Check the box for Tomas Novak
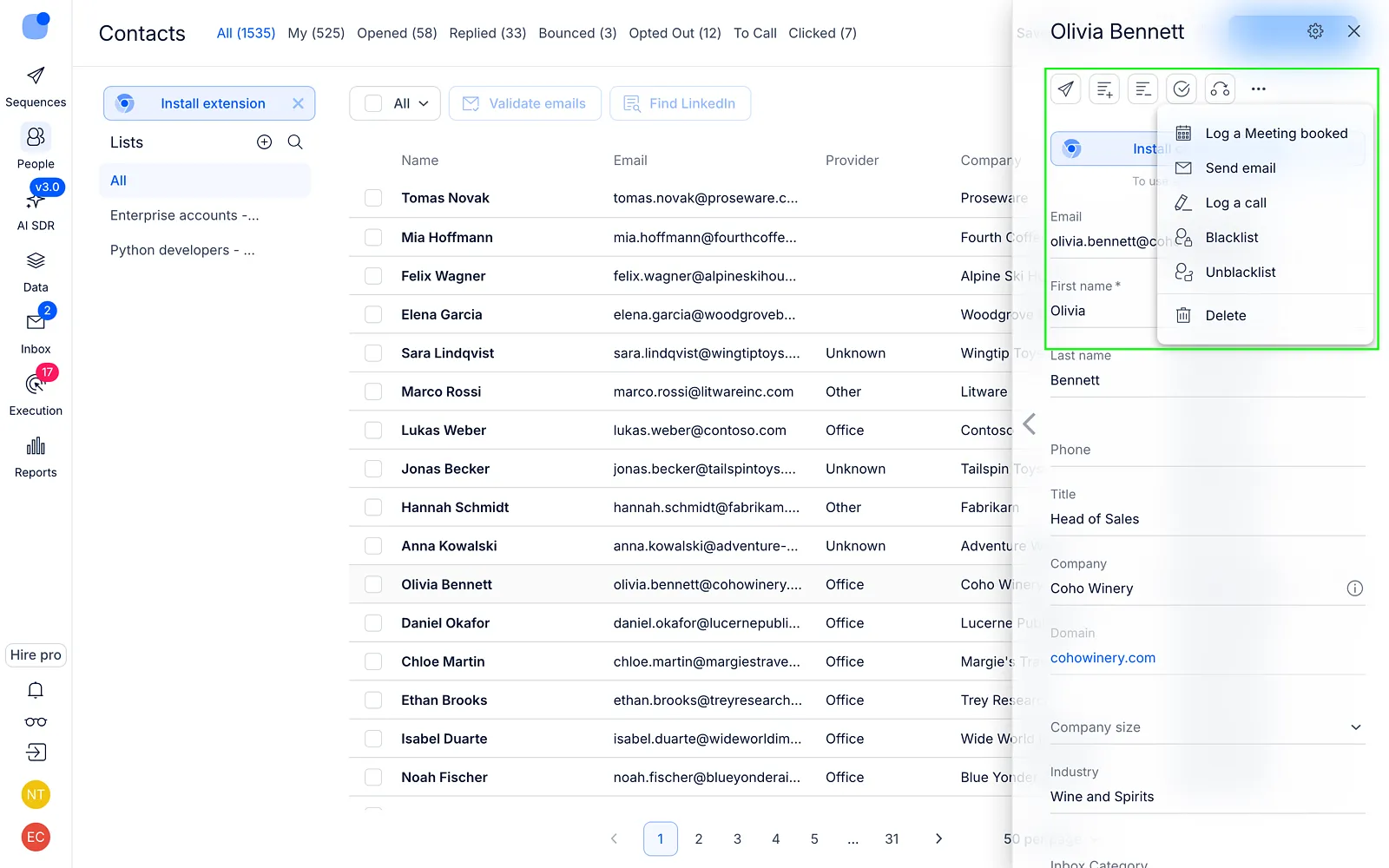This screenshot has width=1389, height=868. coord(373,198)
